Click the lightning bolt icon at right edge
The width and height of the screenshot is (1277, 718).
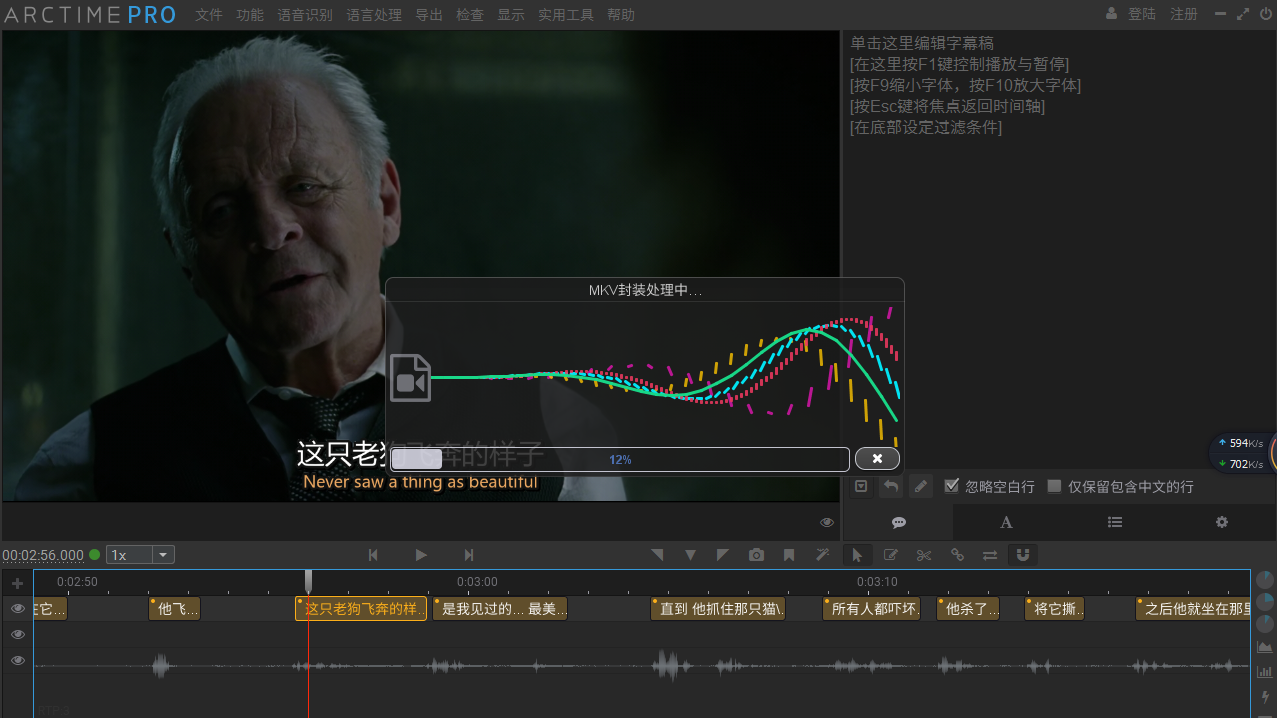pos(1265,696)
